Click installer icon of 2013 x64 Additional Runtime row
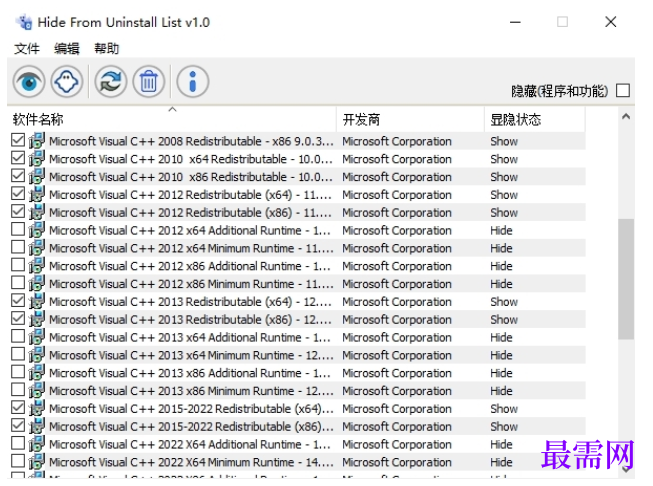 [x=37, y=337]
